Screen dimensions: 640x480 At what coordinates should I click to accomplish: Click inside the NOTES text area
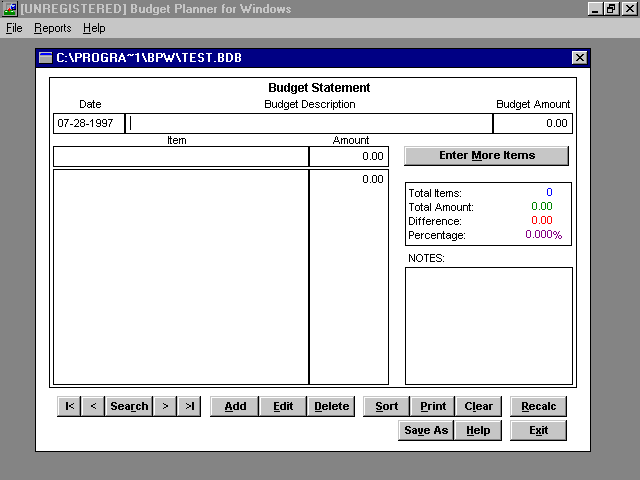point(488,325)
